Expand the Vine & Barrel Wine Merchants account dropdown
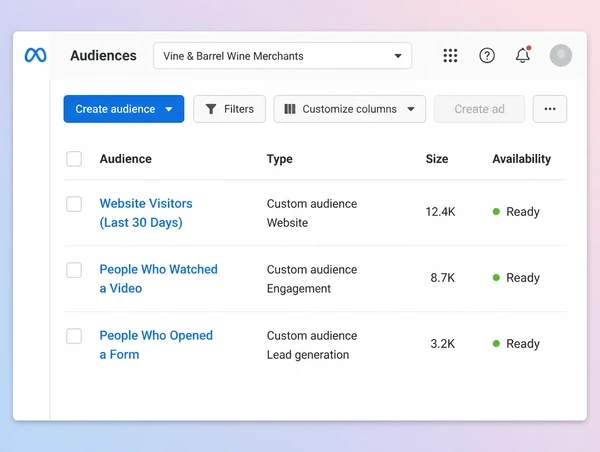 click(282, 56)
